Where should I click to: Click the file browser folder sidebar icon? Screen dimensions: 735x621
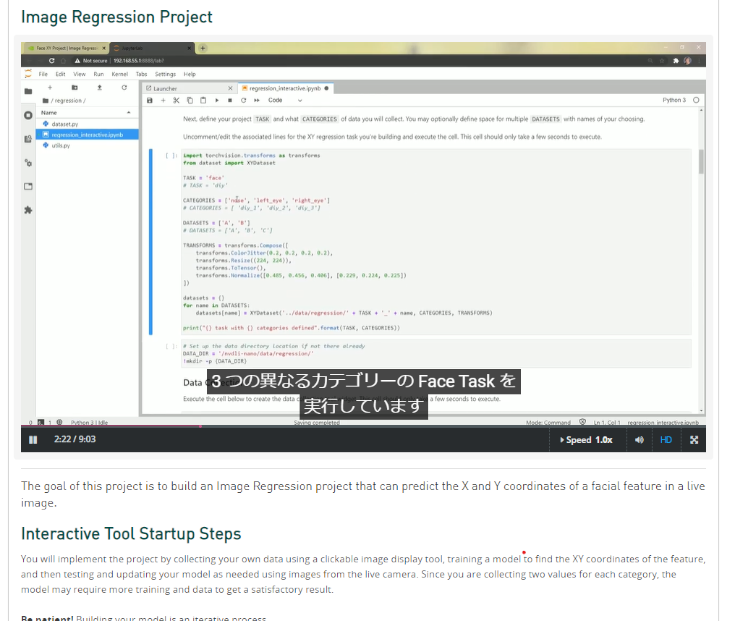point(28,91)
